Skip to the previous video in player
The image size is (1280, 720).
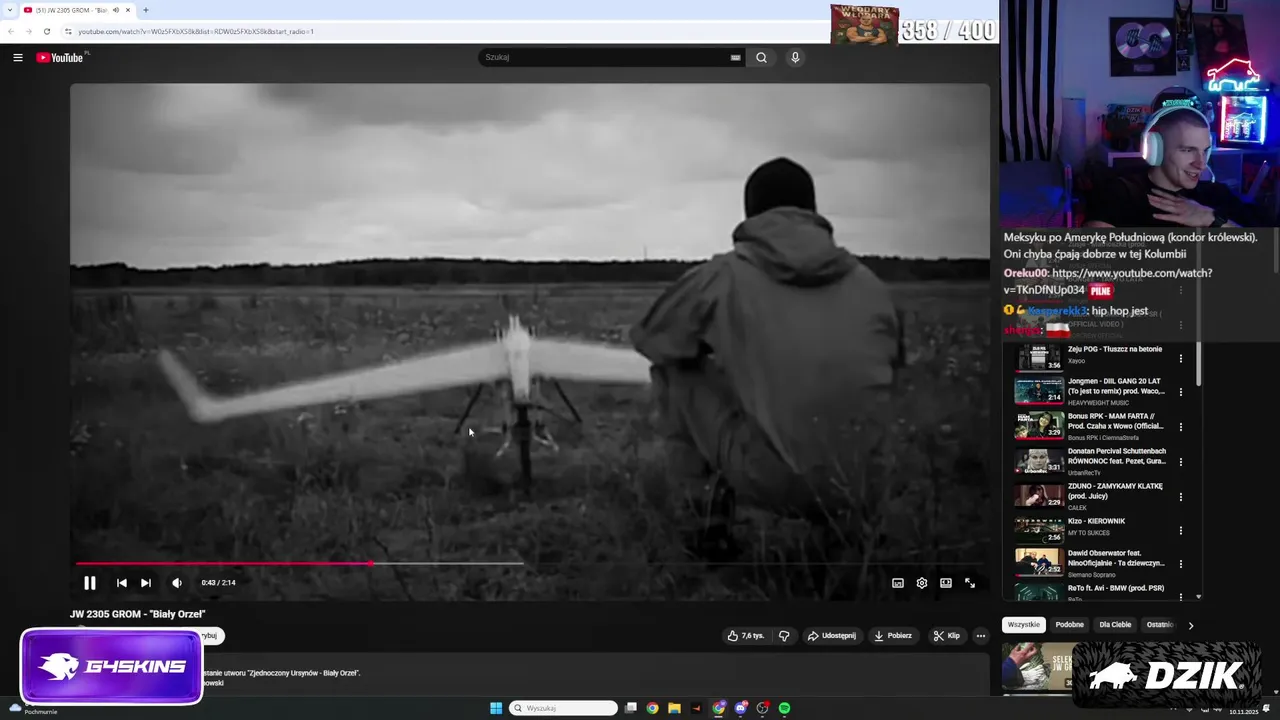coord(122,583)
